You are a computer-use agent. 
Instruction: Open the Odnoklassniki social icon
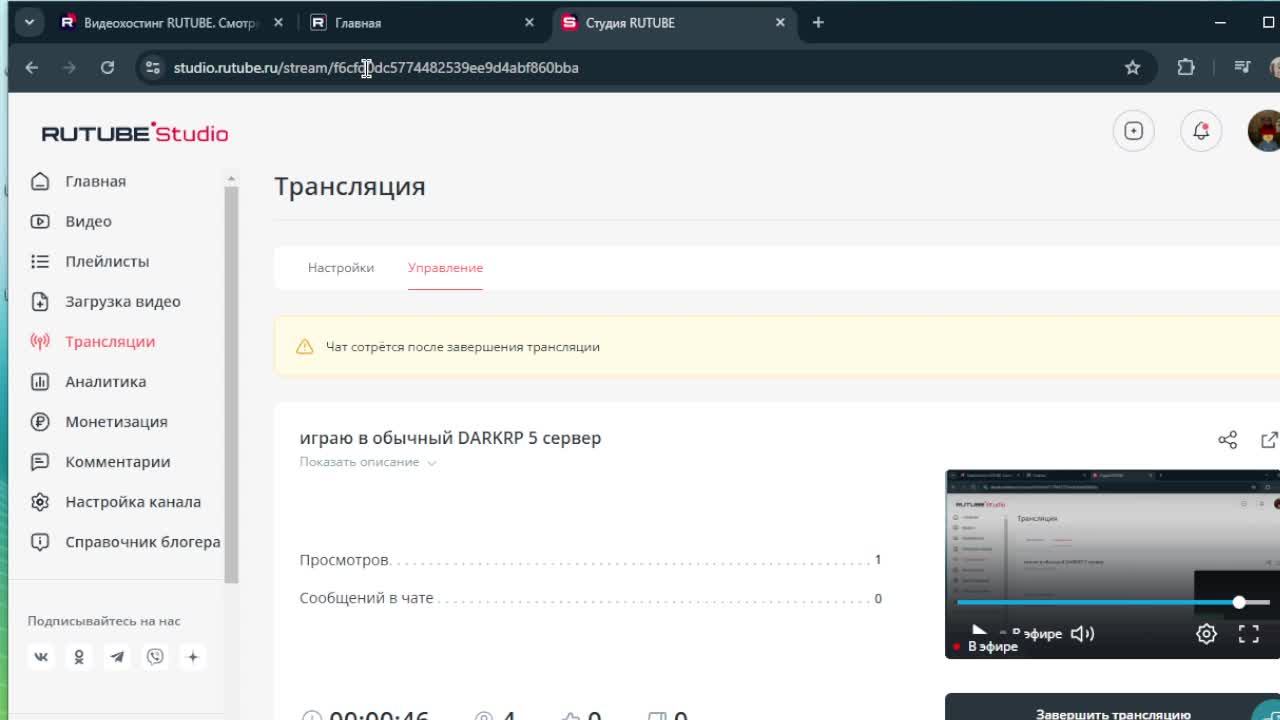pyautogui.click(x=79, y=657)
